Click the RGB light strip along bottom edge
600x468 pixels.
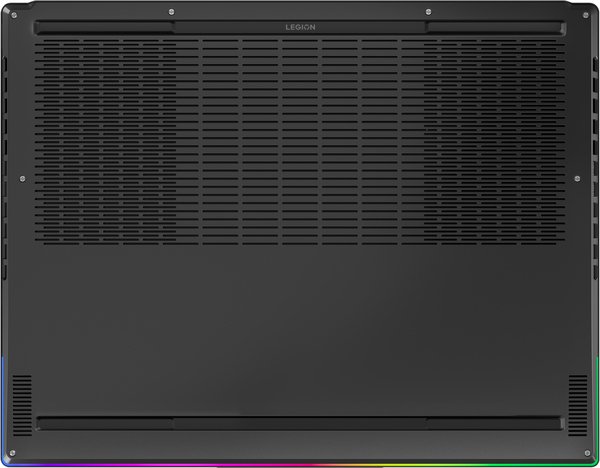coord(300,463)
